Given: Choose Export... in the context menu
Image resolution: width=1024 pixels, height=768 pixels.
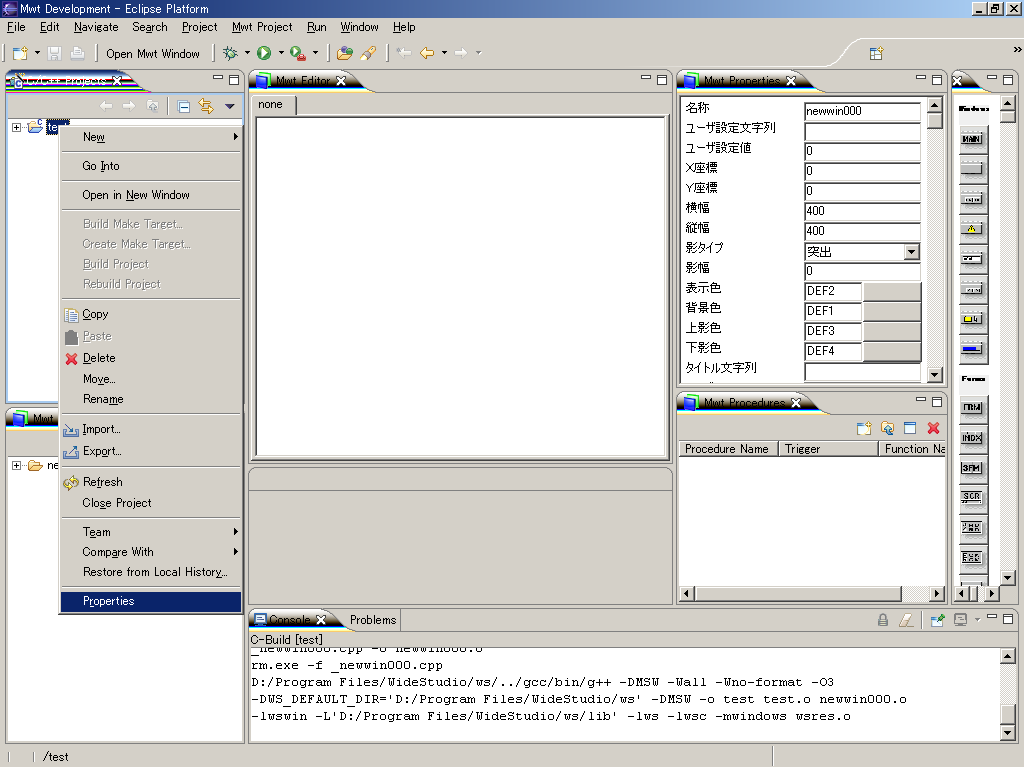Looking at the screenshot, I should click(x=151, y=451).
